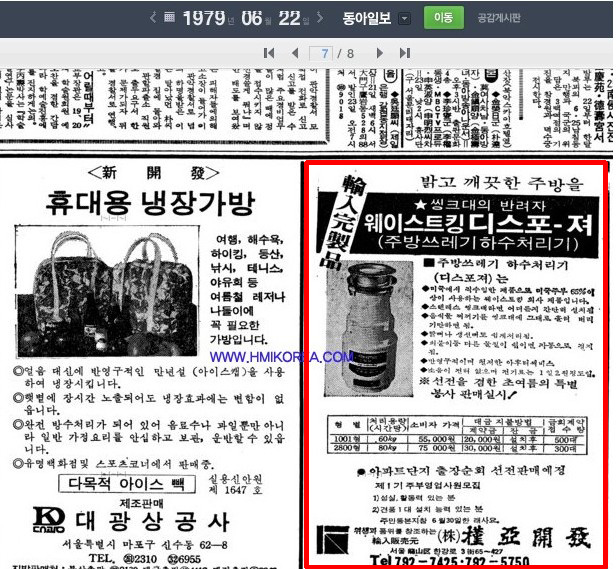Click the green 이동 button

coord(444,17)
